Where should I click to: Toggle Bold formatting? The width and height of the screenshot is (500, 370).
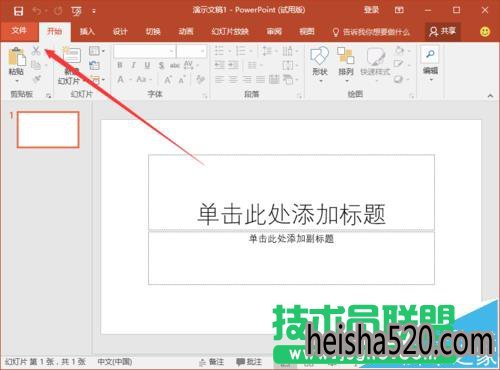[120, 65]
